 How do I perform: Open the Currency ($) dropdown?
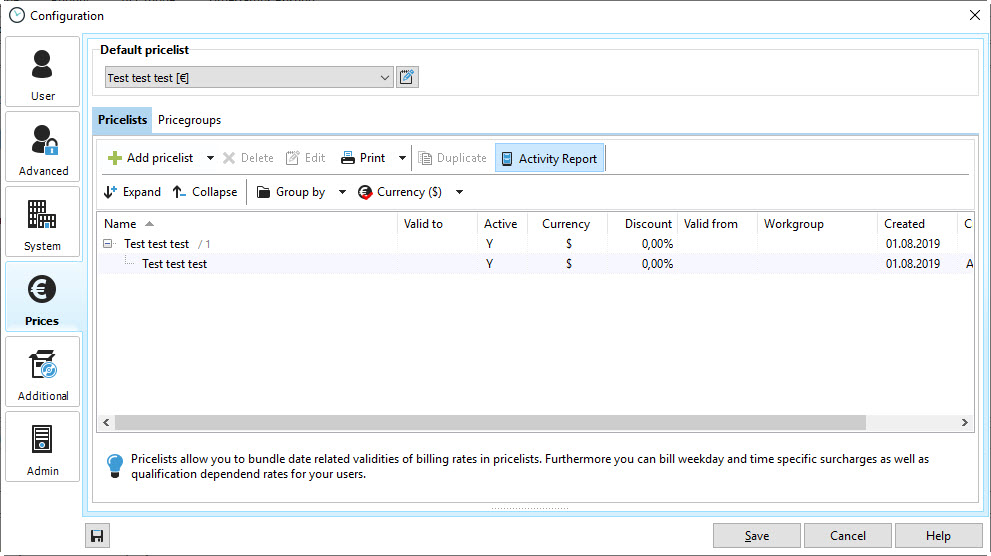pyautogui.click(x=411, y=192)
